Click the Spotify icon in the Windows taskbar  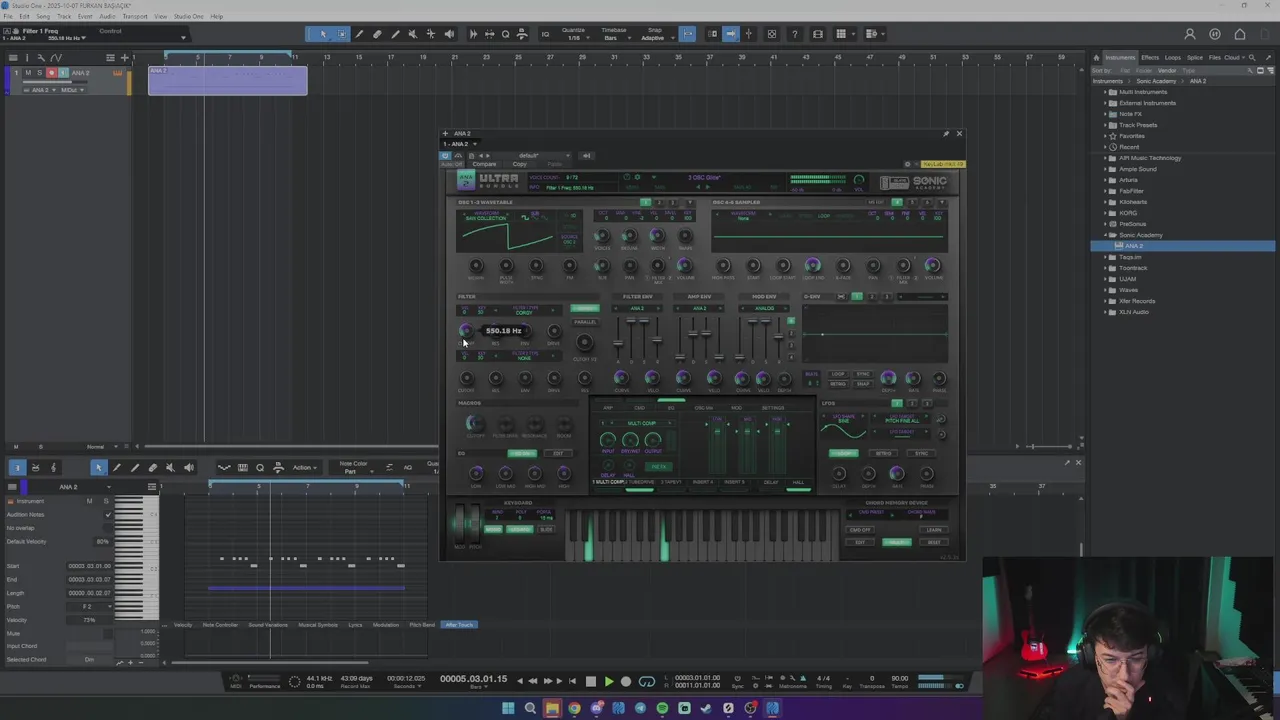662,707
